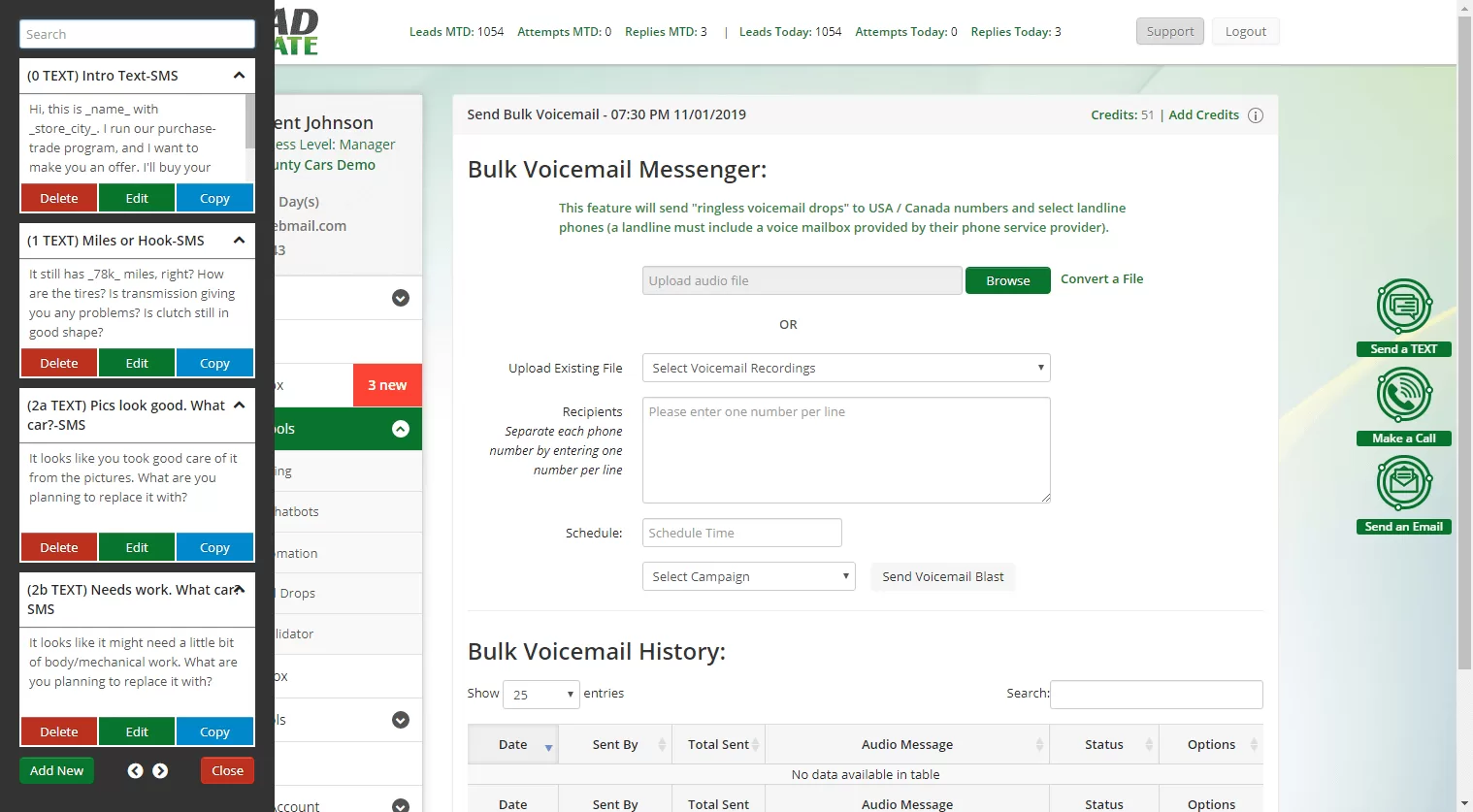Collapse the Miles or Hook-SMS template

[x=239, y=241]
